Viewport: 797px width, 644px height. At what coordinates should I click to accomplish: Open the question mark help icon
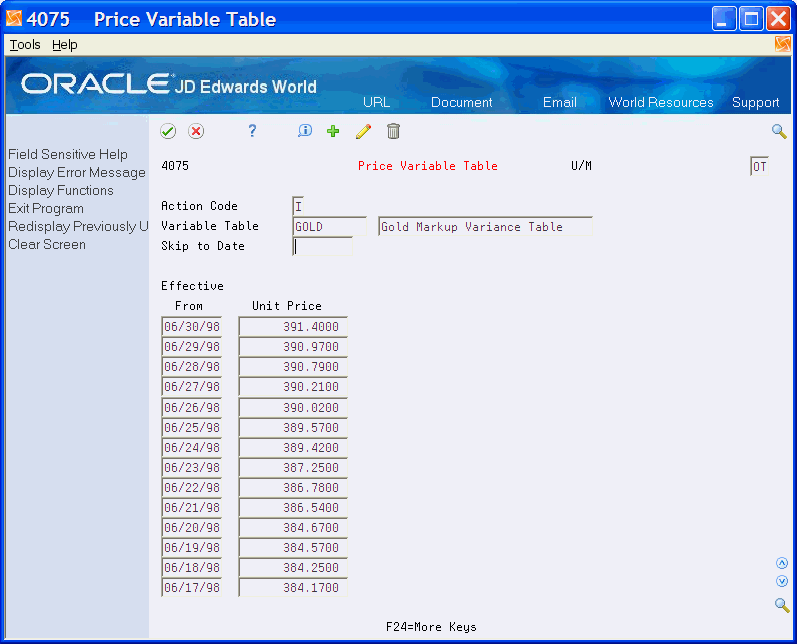(252, 131)
